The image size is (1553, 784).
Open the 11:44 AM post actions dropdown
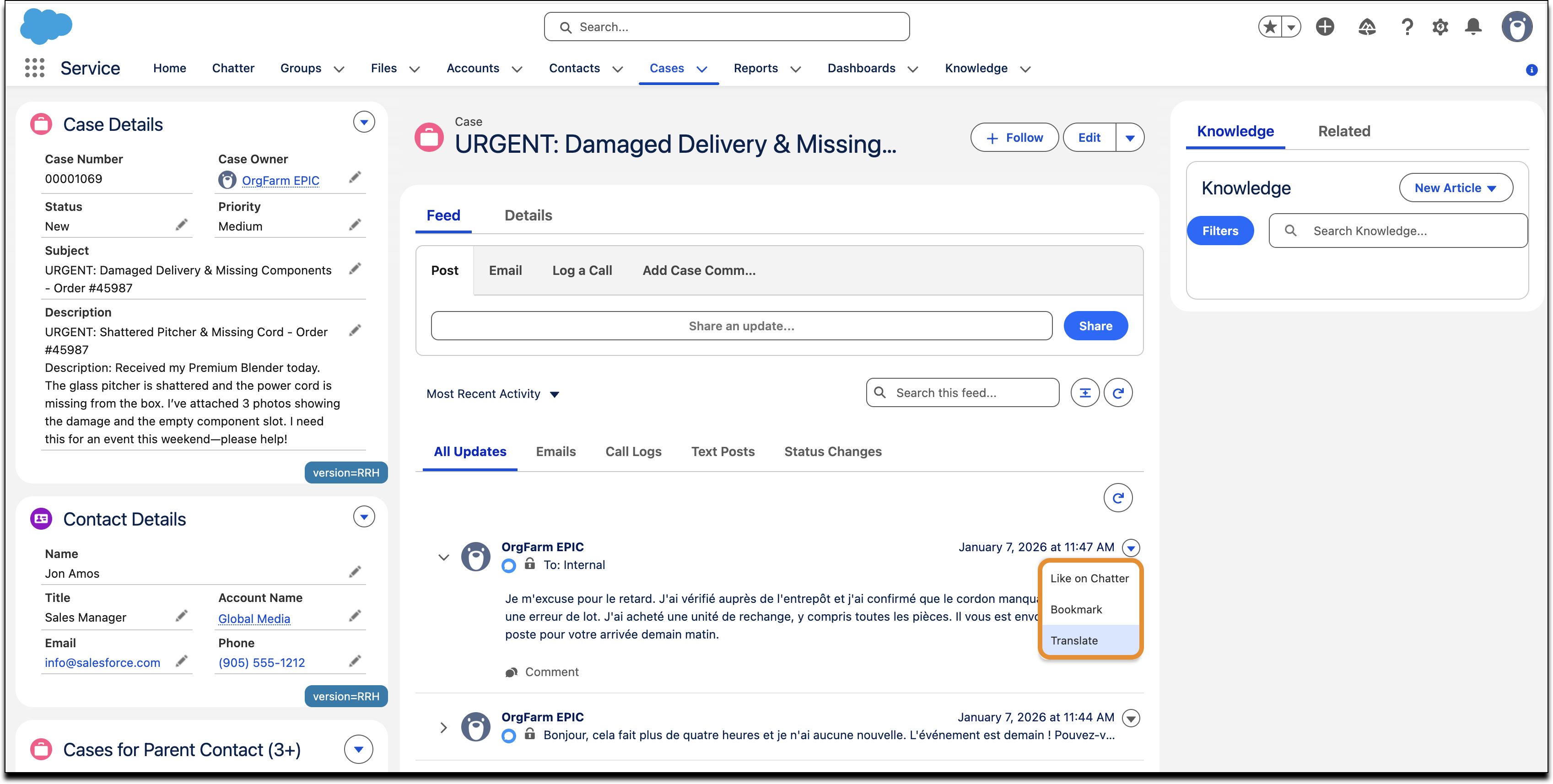(1131, 718)
